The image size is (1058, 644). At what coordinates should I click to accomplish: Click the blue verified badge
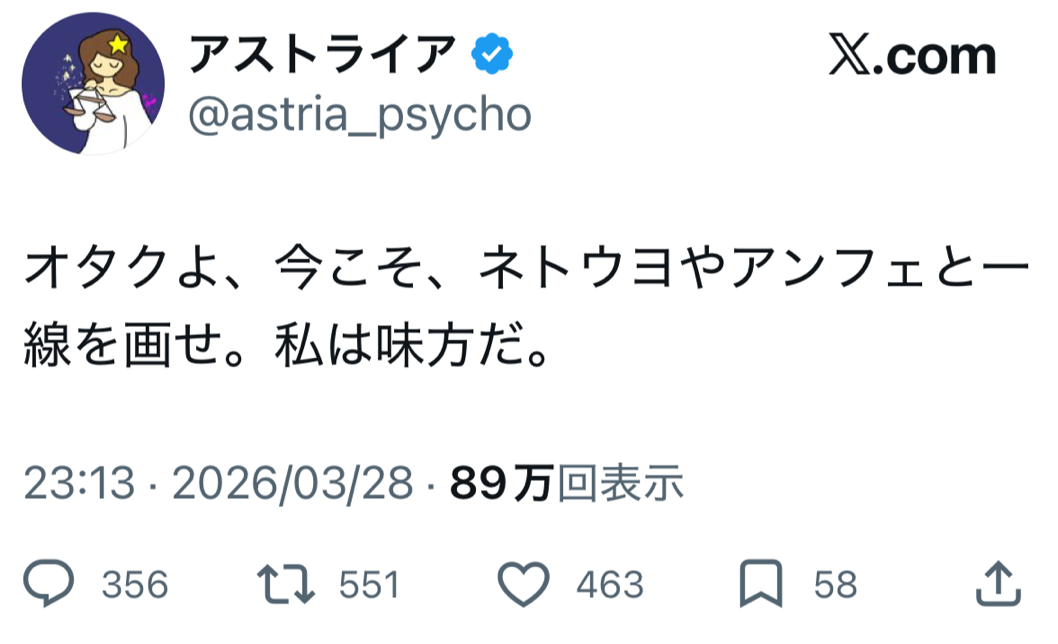click(492, 56)
